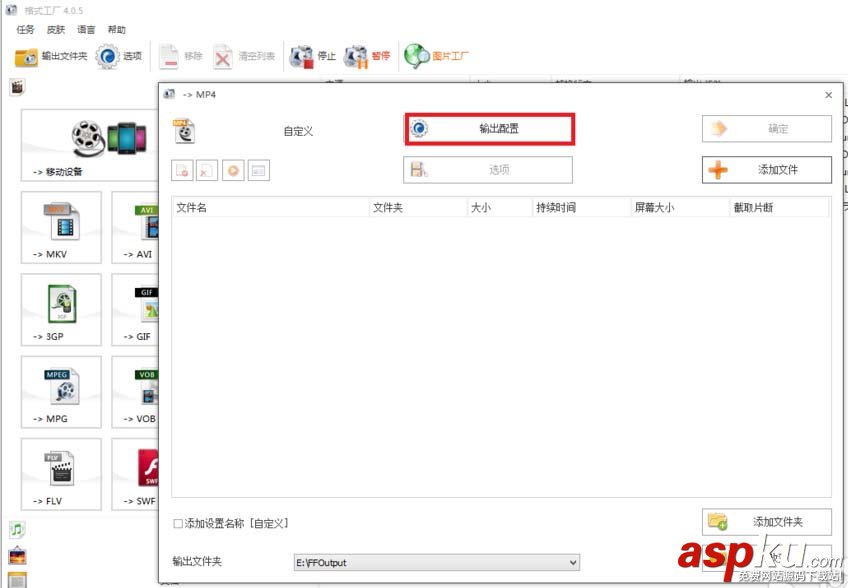848x588 pixels.
Task: Click the 选项 button in MP4 dialog
Action: (488, 170)
